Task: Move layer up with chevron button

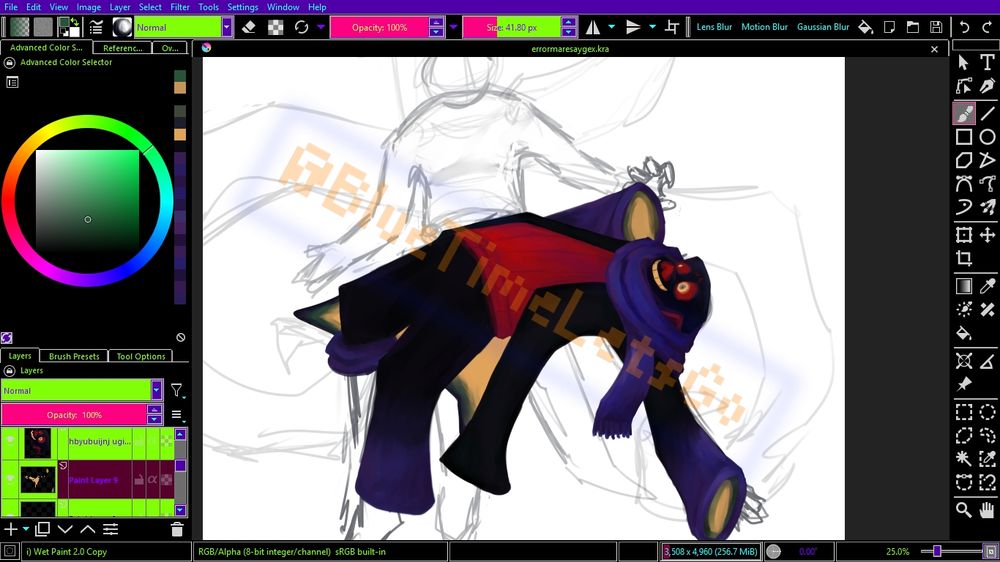Action: coord(87,529)
